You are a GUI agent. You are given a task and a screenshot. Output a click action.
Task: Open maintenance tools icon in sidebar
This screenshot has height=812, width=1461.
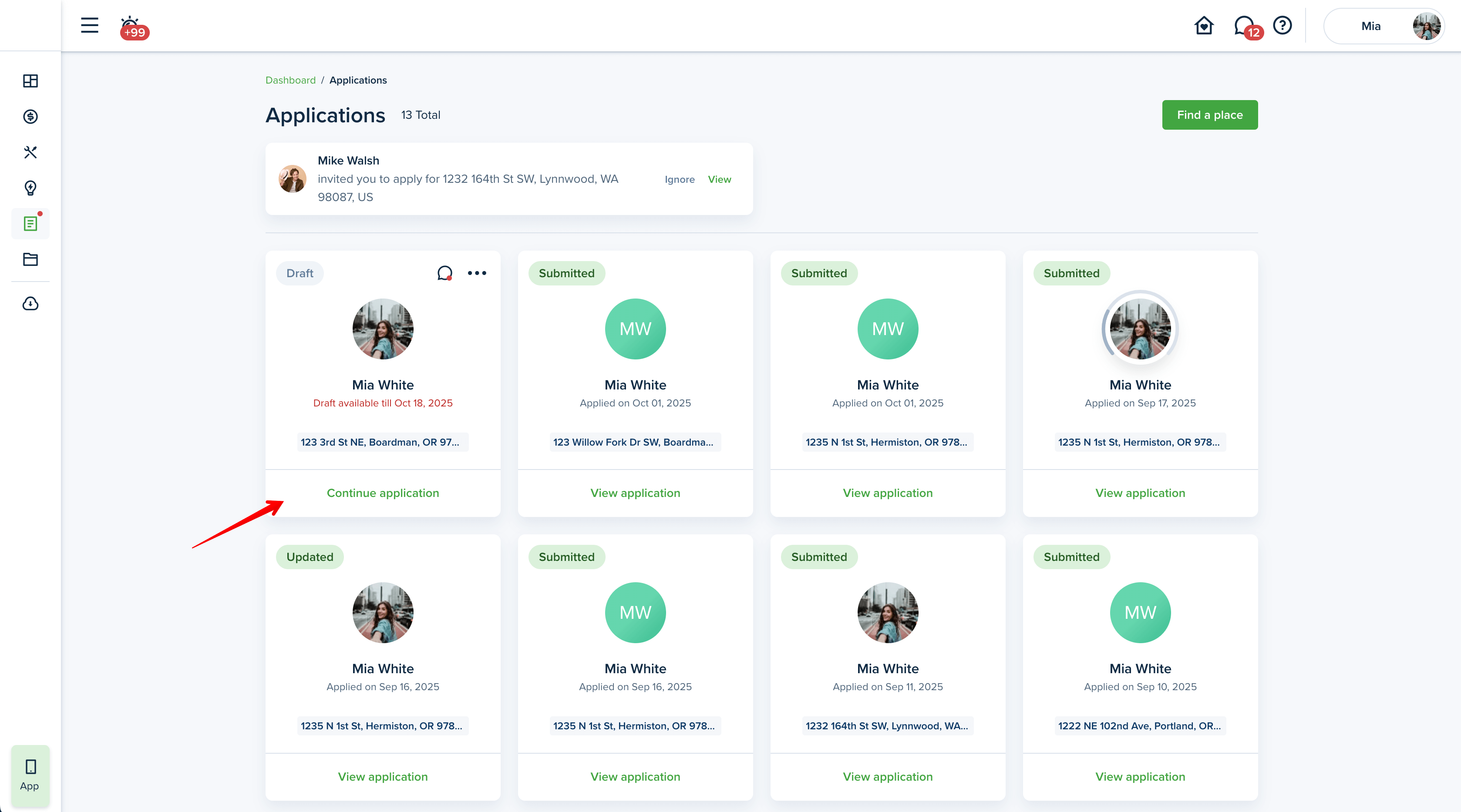pos(30,153)
